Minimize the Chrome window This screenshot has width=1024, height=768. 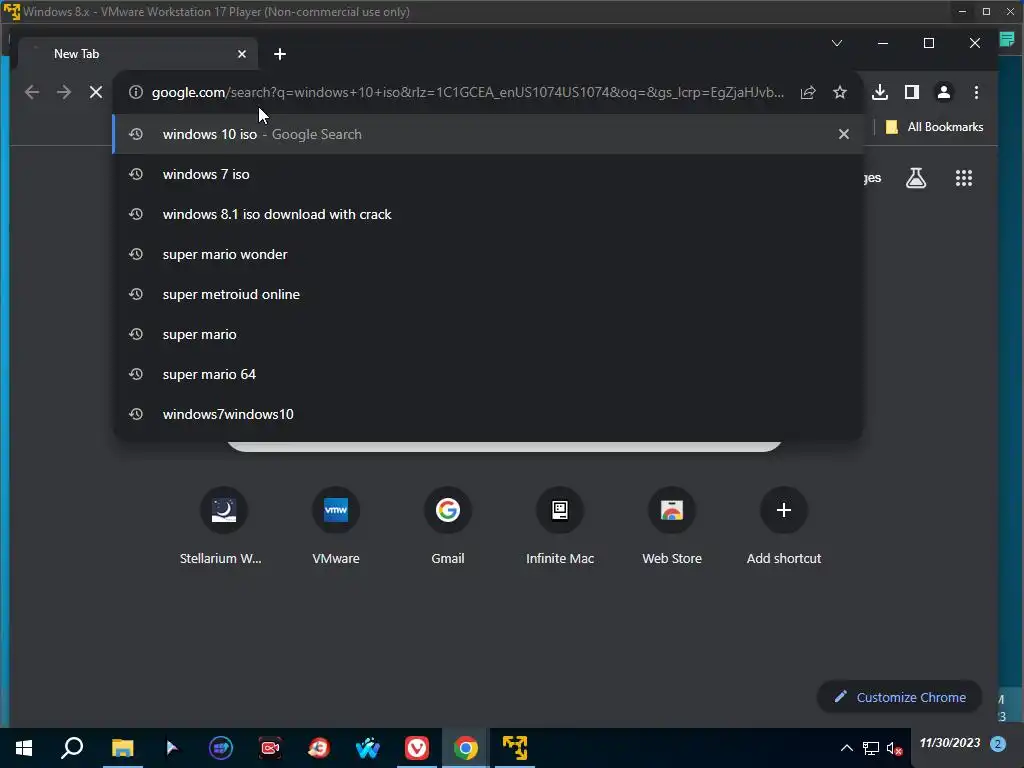[x=883, y=43]
